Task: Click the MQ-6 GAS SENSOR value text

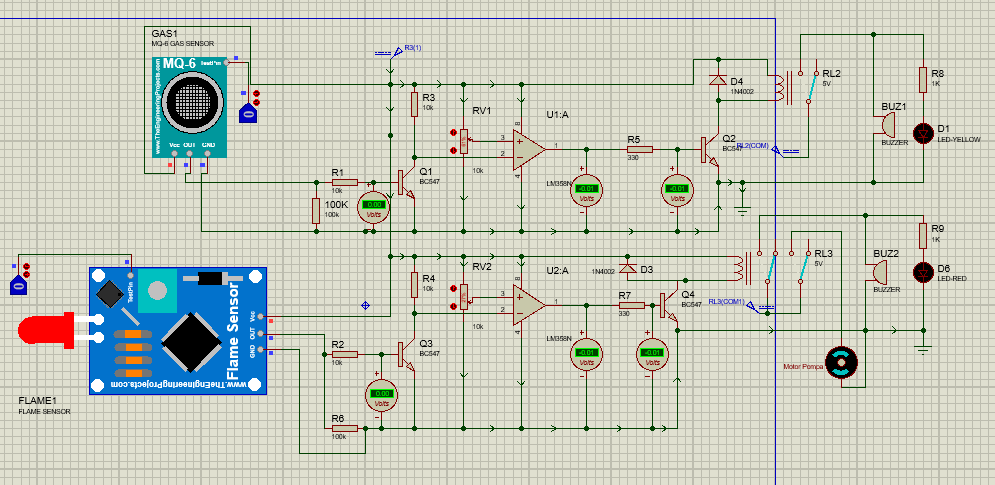Action: [183, 44]
